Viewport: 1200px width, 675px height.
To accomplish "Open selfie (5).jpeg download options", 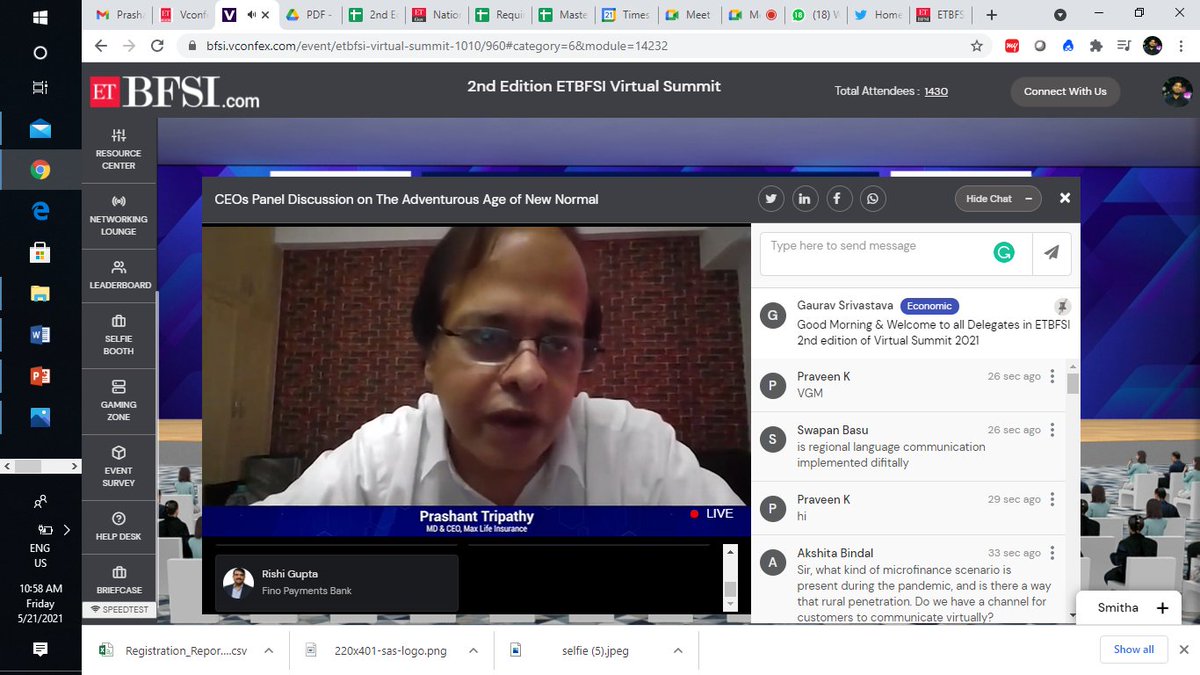I will [677, 650].
